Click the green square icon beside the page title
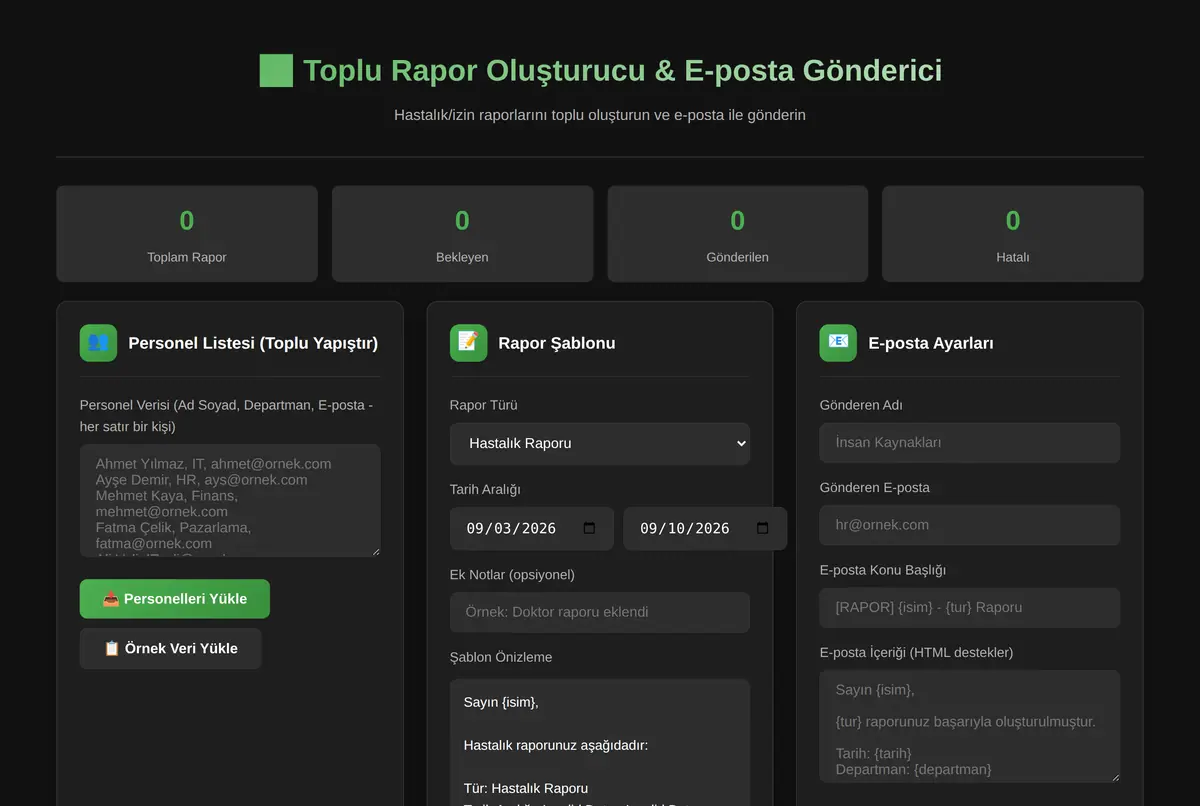 pos(276,71)
